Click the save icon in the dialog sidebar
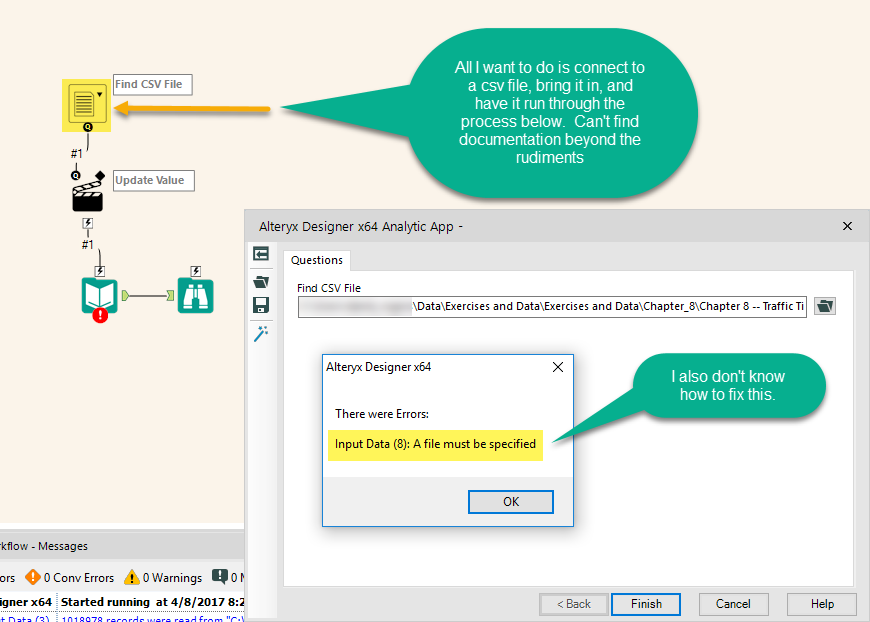The width and height of the screenshot is (870, 622). coord(261,306)
